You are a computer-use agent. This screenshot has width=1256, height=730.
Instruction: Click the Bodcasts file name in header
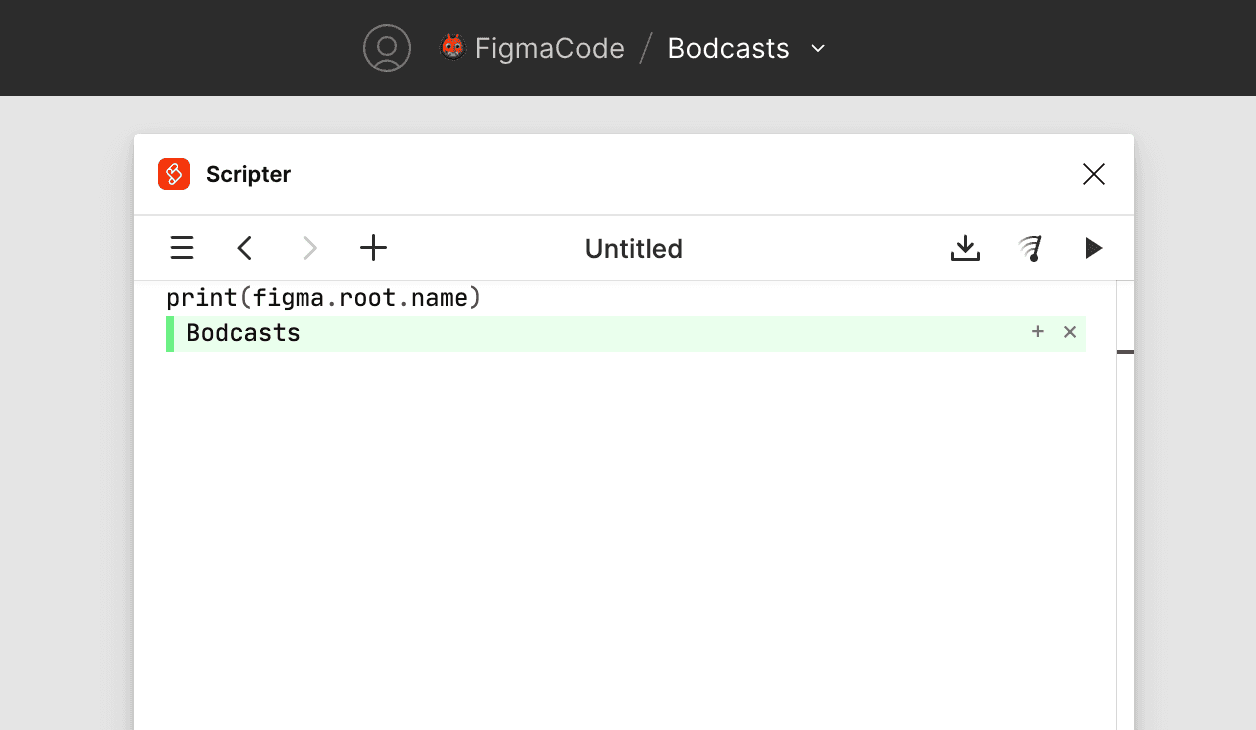[x=728, y=48]
